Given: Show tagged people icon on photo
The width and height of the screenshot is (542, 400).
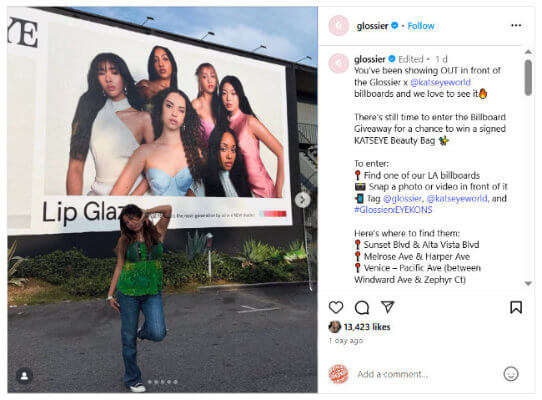Looking at the screenshot, I should (x=24, y=376).
